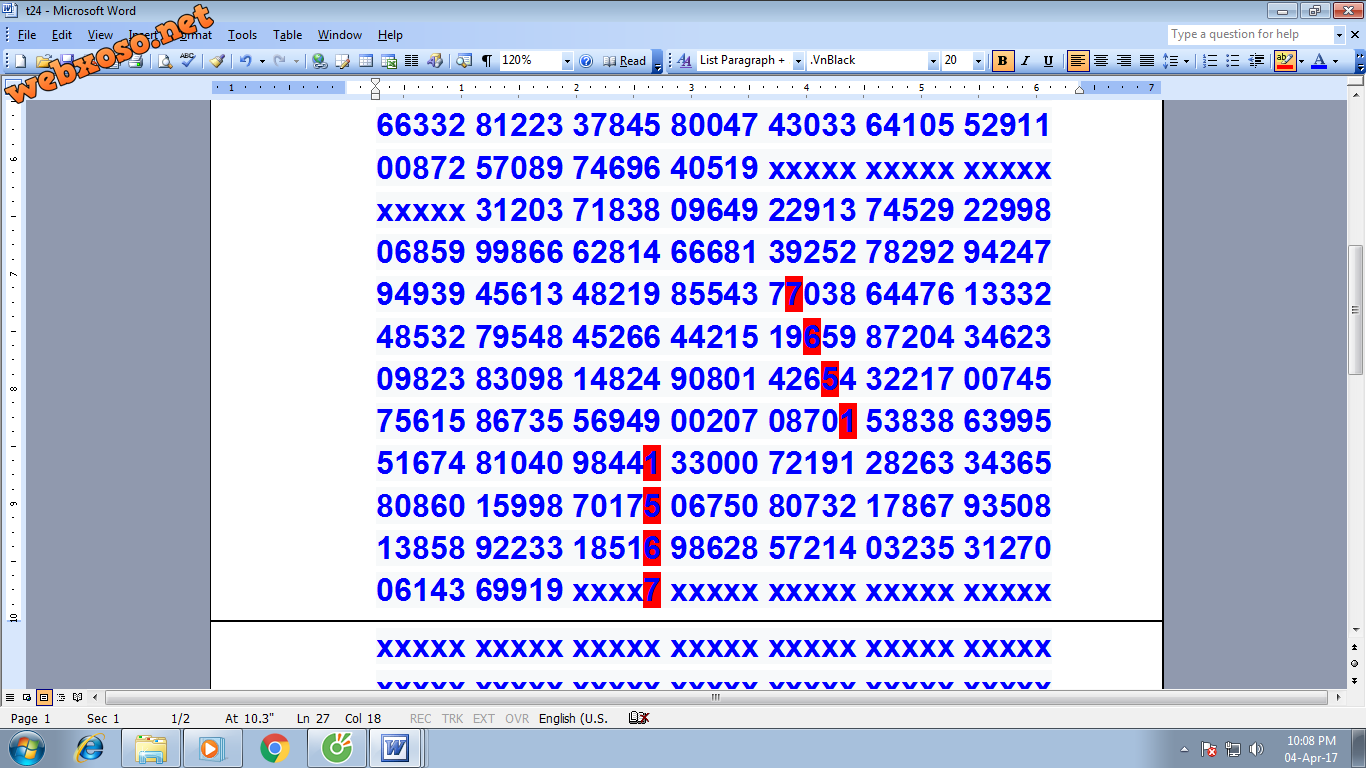Click the Format Painter brush icon
The height and width of the screenshot is (768, 1366).
[216, 61]
